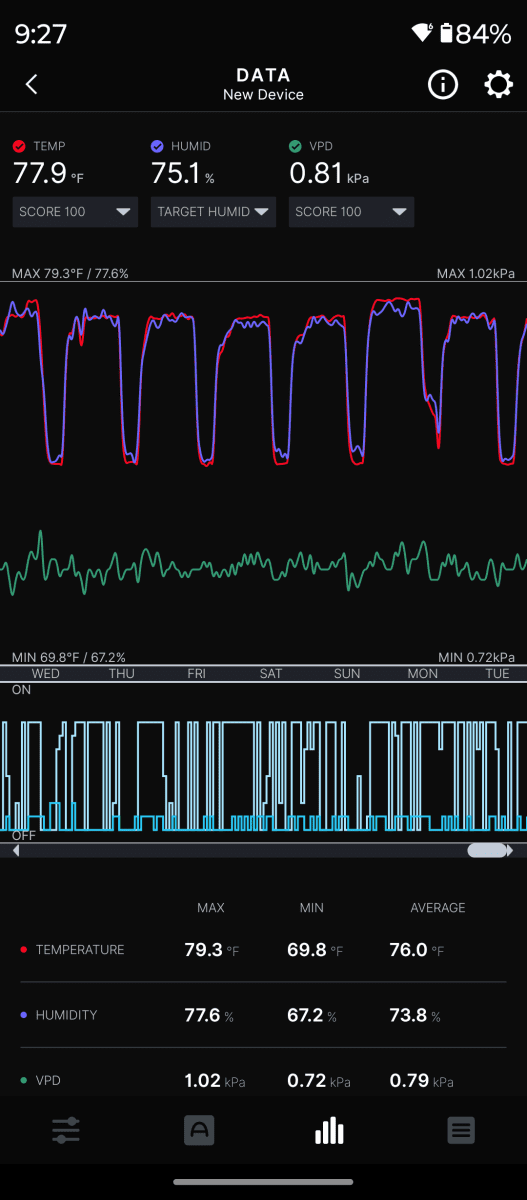Click the MIN 69.8°F / 67.2% label
The height and width of the screenshot is (1200, 527).
(69, 657)
